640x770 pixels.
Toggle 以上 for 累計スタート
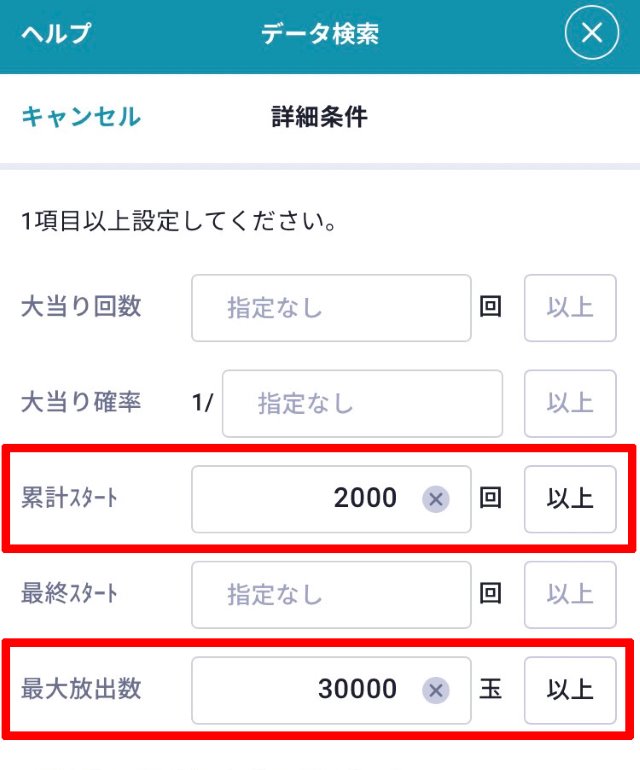[x=570, y=498]
